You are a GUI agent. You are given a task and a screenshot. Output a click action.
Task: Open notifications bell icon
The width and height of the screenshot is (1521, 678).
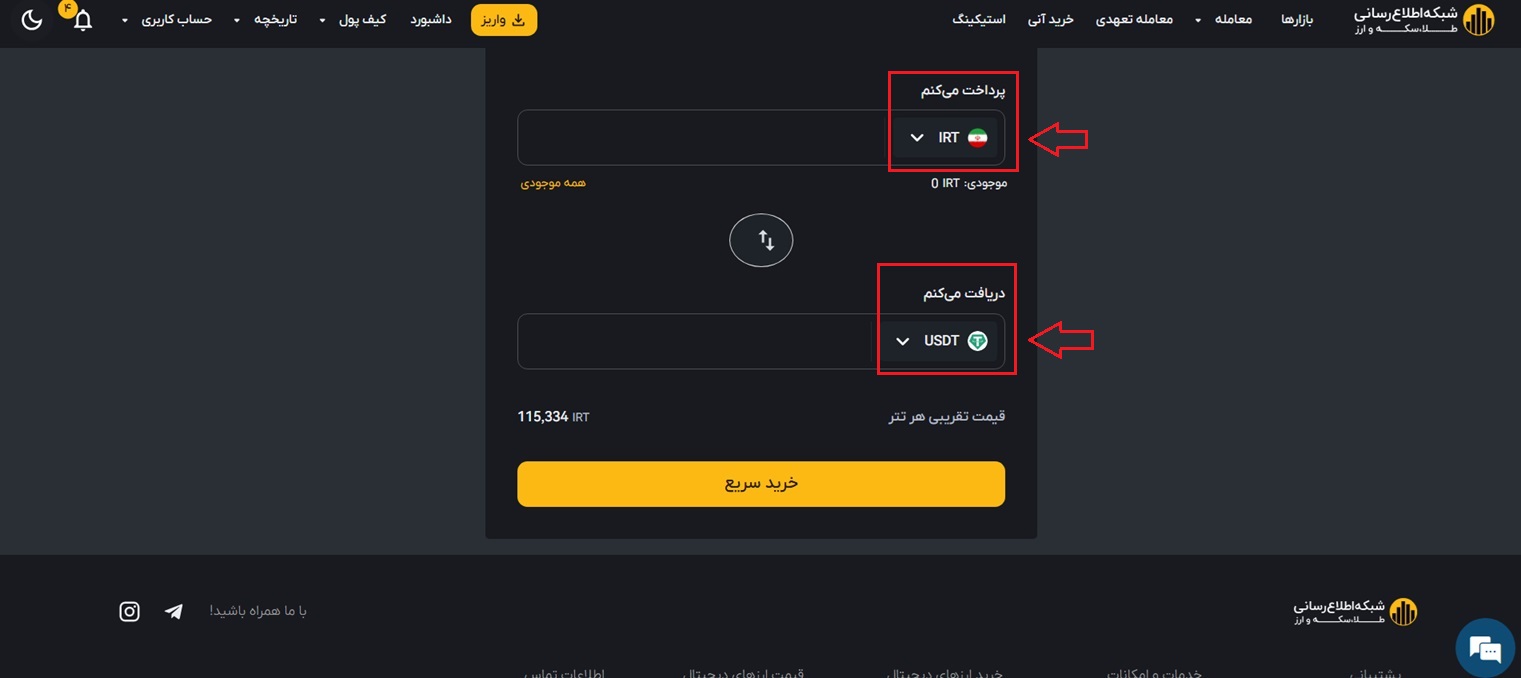coord(83,20)
